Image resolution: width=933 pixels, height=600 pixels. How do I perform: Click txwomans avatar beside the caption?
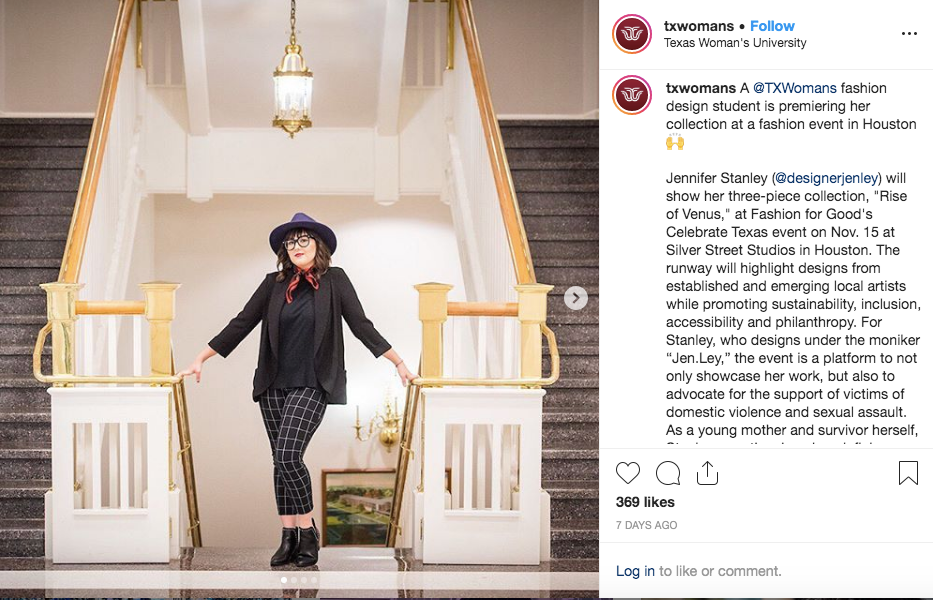point(632,95)
